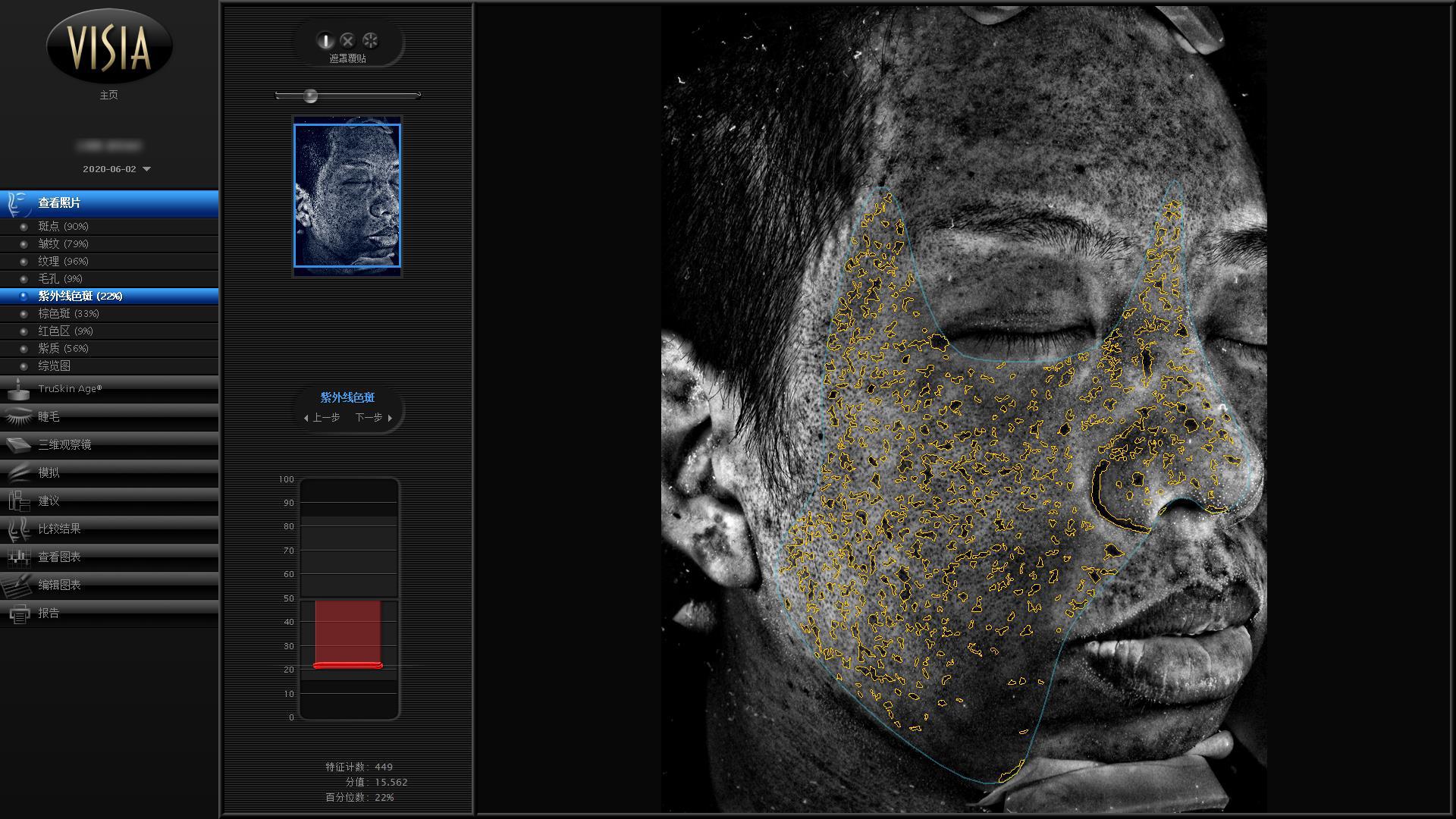Select the 棕色斑 (33%) analysis option
Image resolution: width=1456 pixels, height=819 pixels.
109,313
